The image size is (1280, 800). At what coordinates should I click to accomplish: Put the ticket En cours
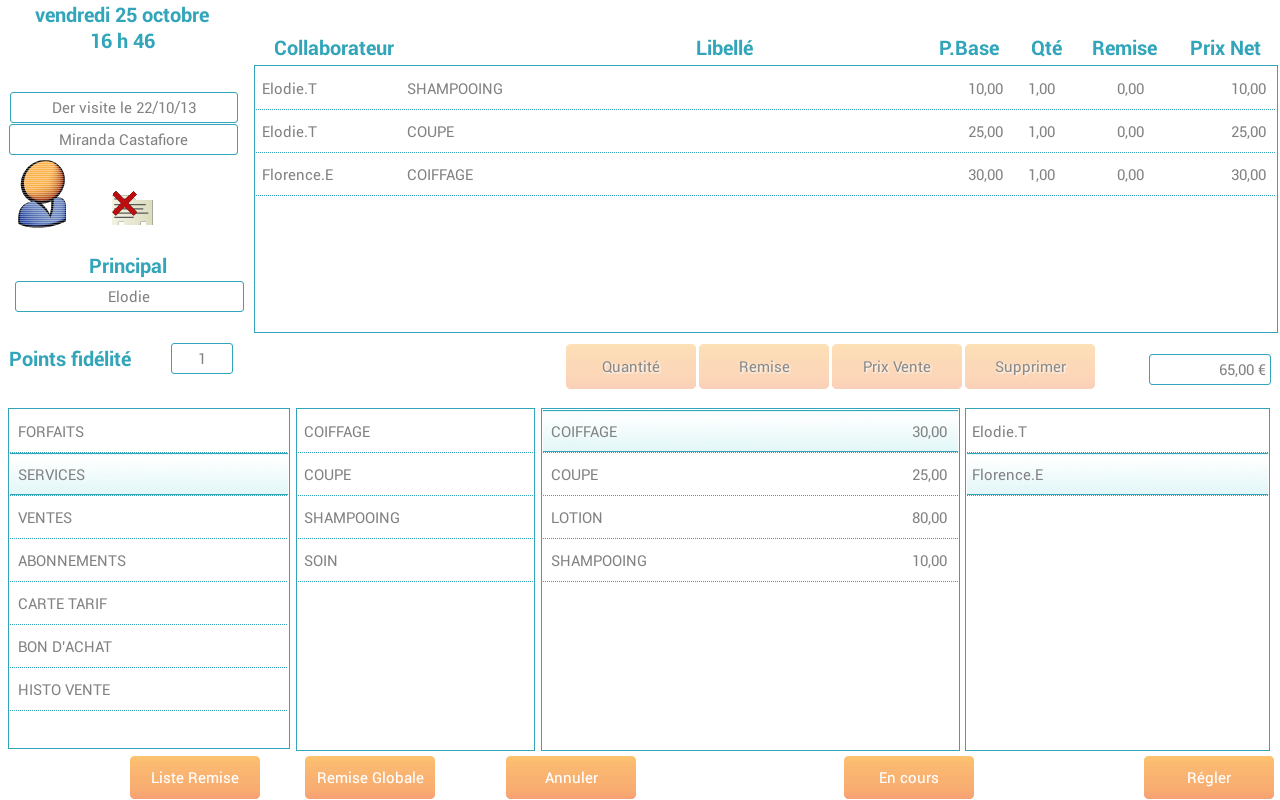[909, 778]
